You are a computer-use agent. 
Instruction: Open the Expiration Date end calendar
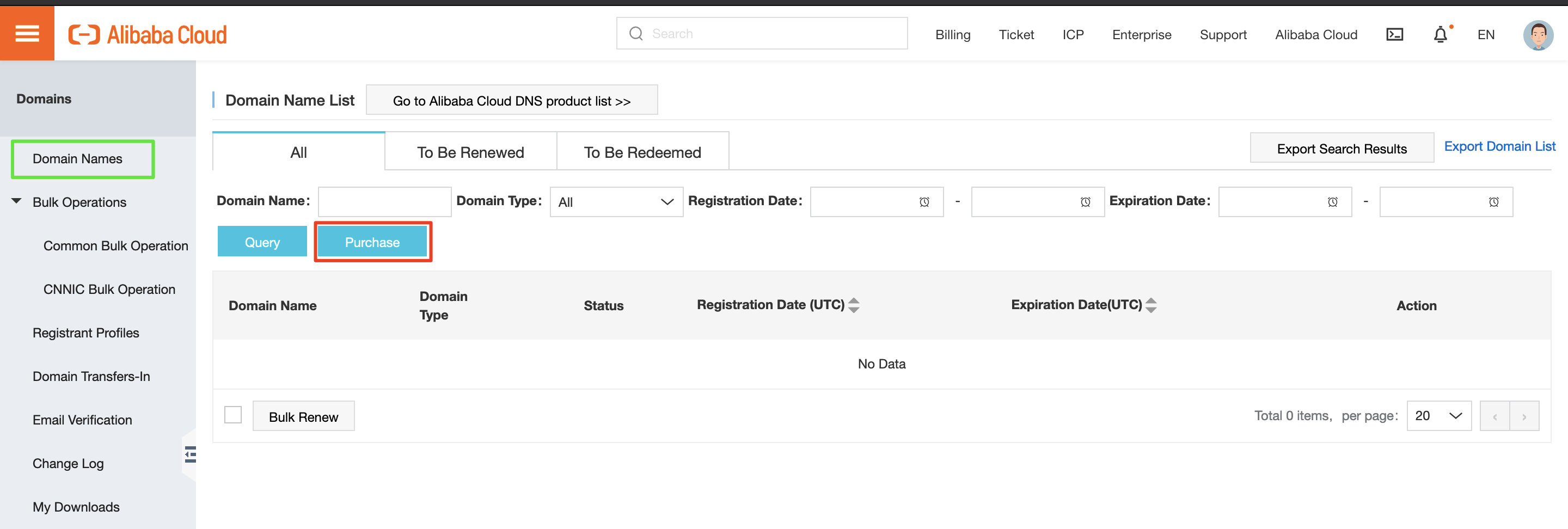[x=1493, y=202]
